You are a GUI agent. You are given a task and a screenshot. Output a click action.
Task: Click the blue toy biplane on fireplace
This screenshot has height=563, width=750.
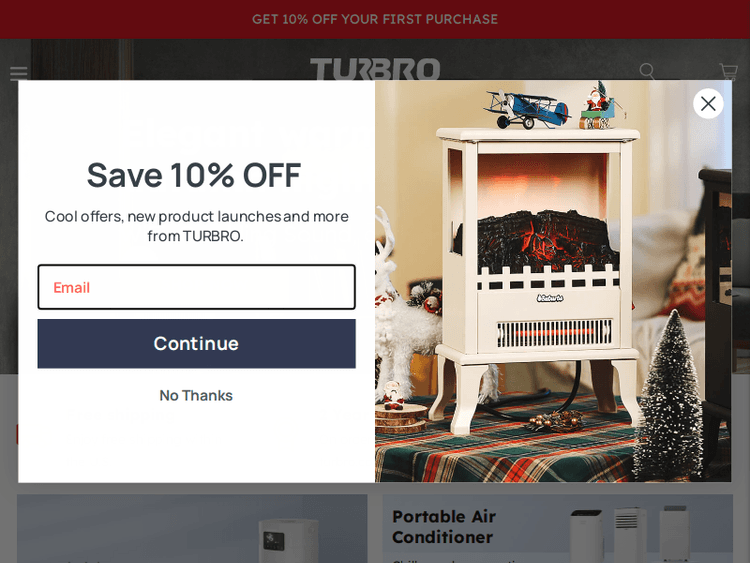527,109
